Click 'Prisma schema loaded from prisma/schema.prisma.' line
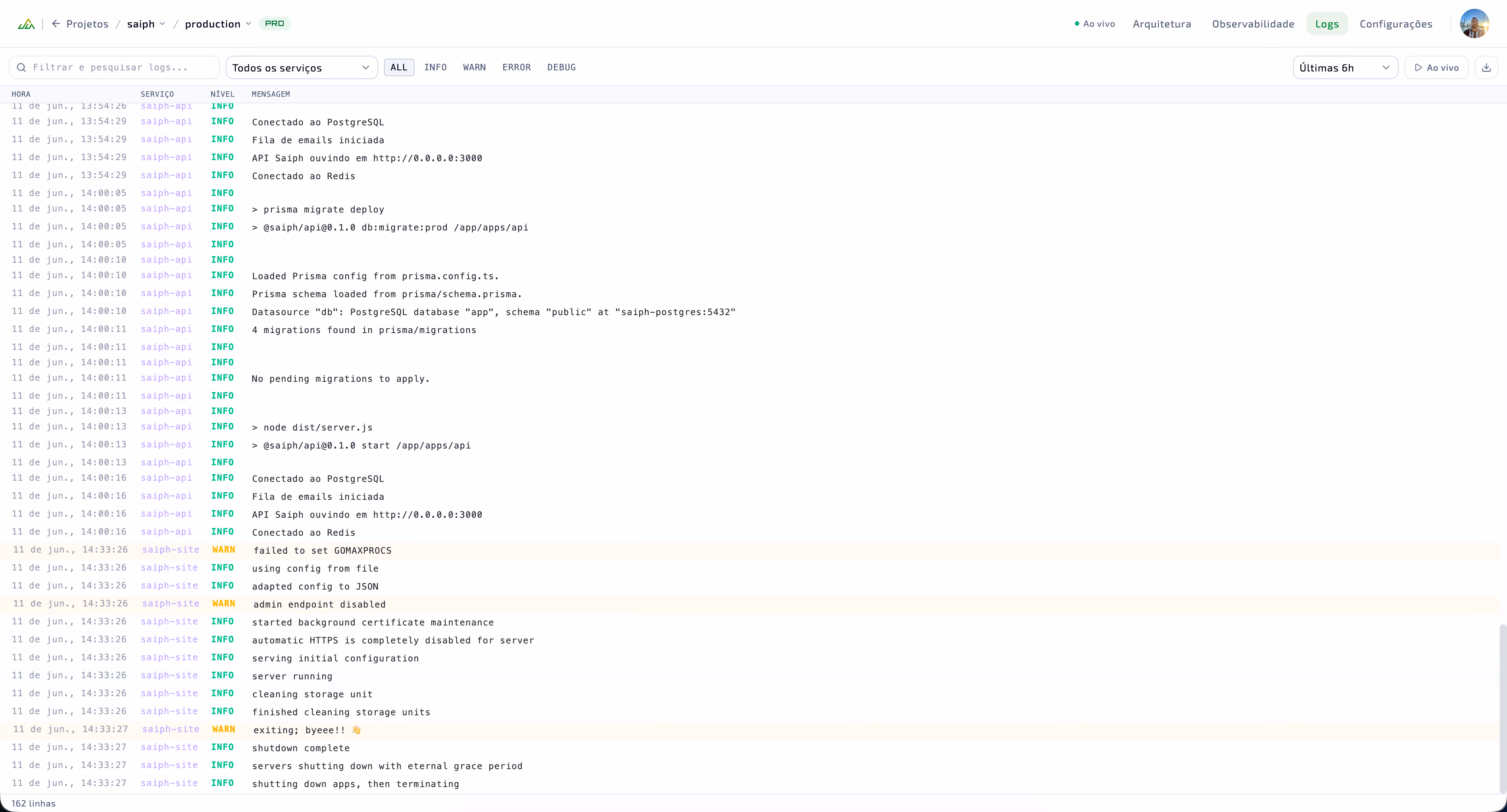Viewport: 1507px width, 812px height. pos(387,294)
